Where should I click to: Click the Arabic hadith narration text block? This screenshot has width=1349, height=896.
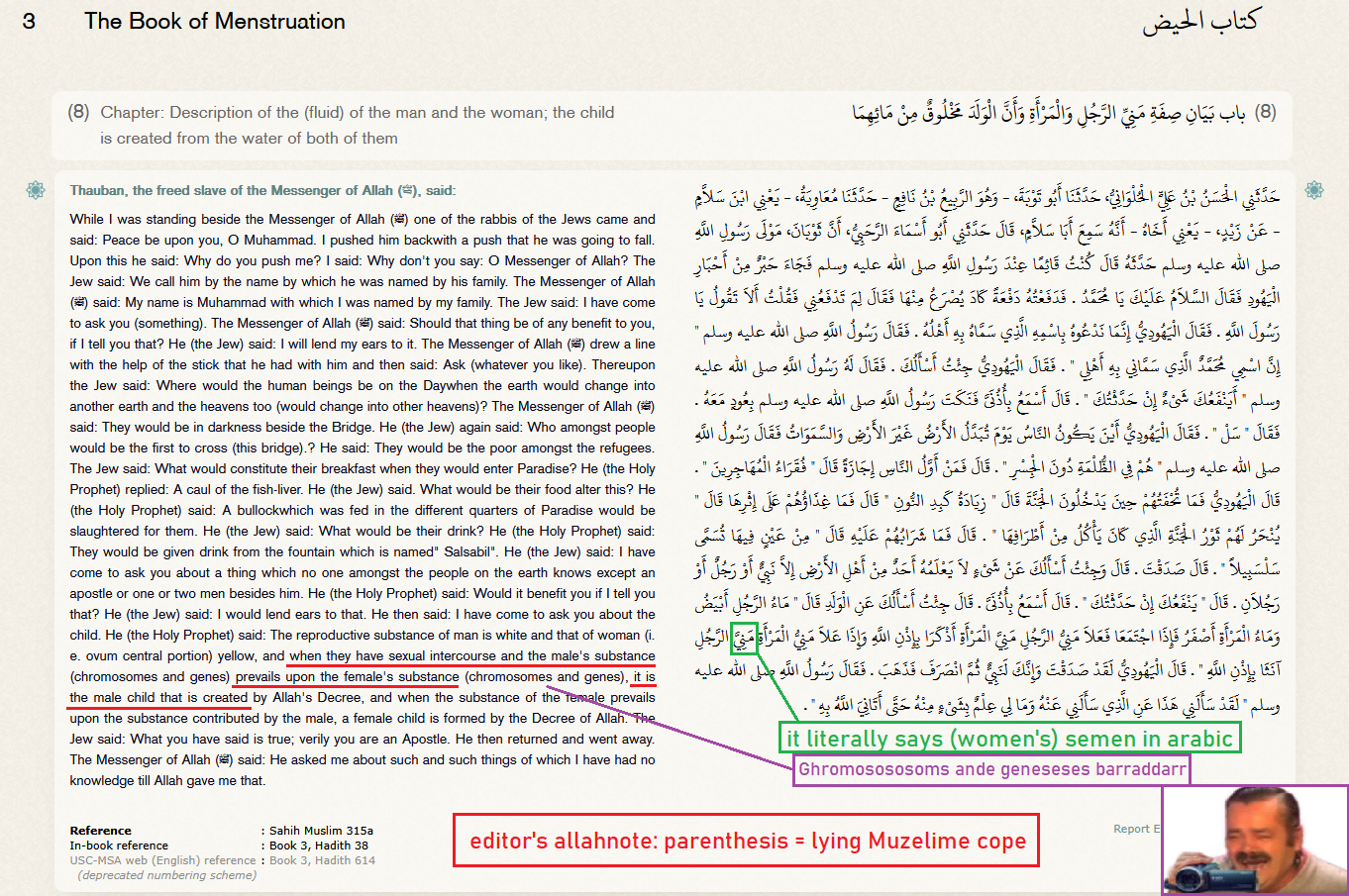point(987,450)
